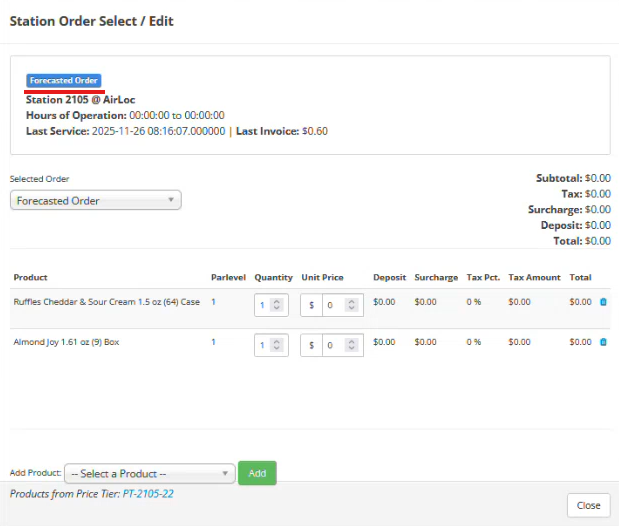Click the Last Service date '2025-11-26 08:16:07.000000'

[x=159, y=131]
